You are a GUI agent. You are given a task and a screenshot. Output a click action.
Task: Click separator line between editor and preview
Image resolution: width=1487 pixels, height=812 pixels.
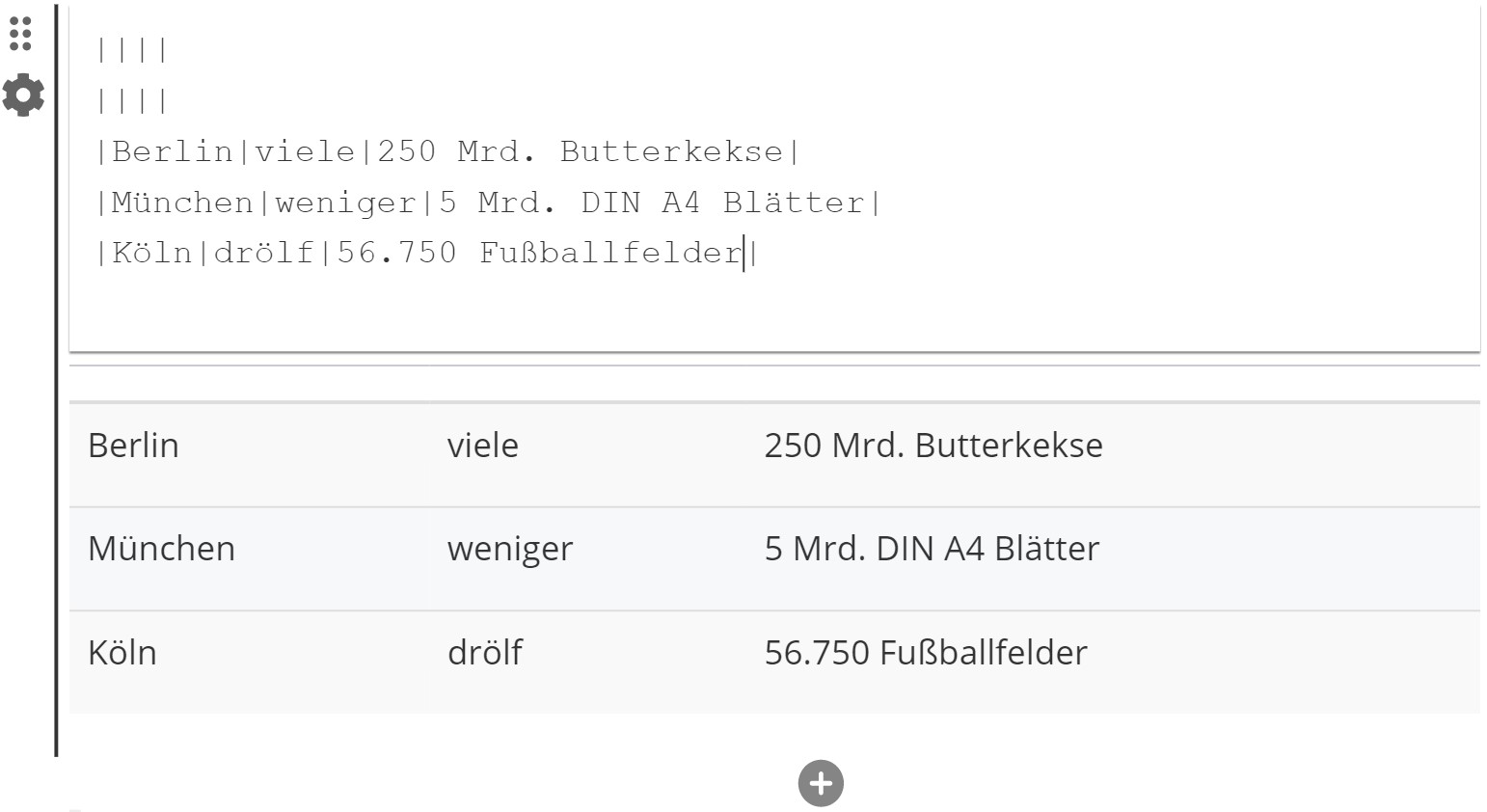tap(774, 366)
